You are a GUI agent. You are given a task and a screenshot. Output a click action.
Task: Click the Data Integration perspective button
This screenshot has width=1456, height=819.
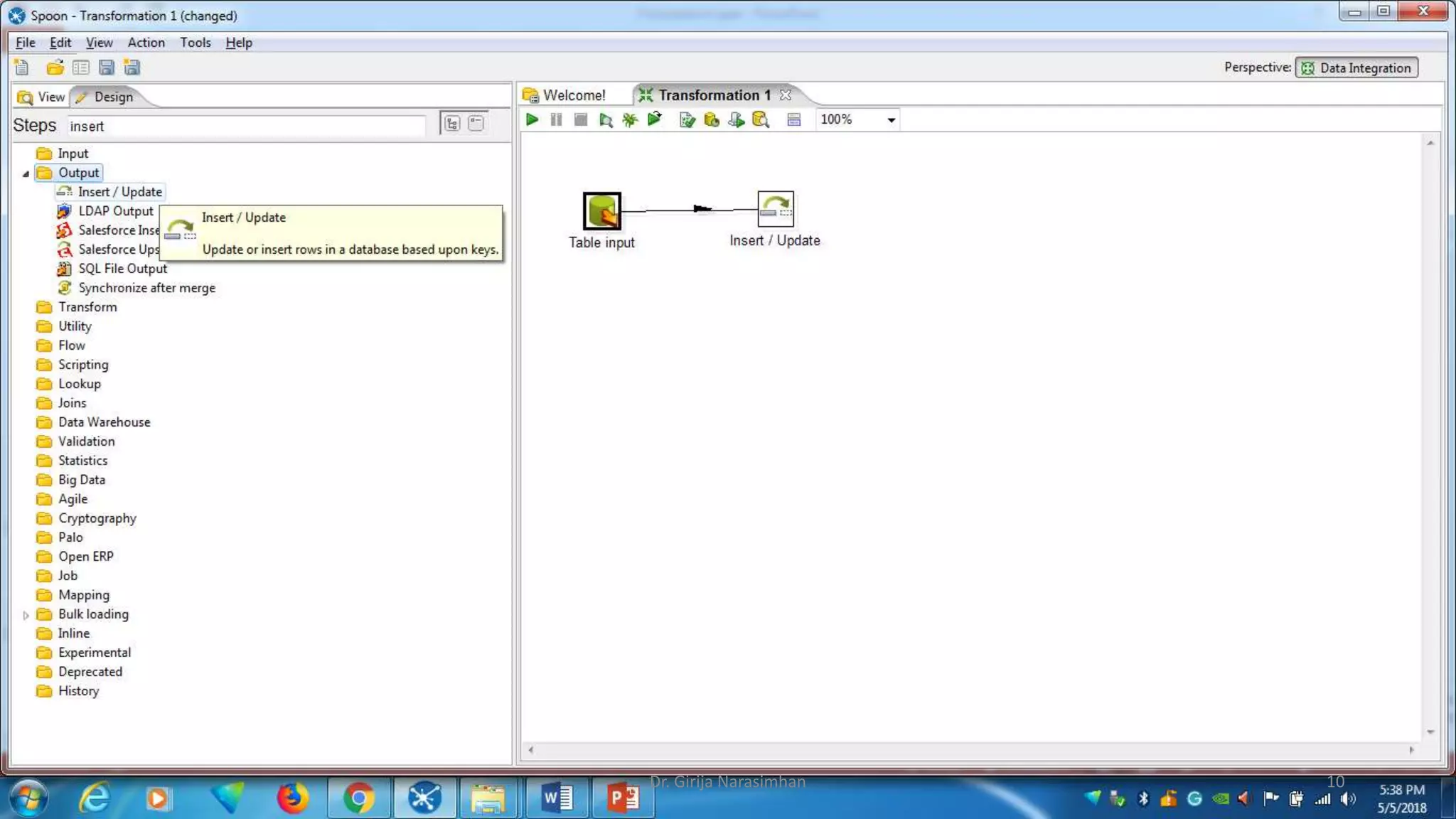[x=1356, y=68]
